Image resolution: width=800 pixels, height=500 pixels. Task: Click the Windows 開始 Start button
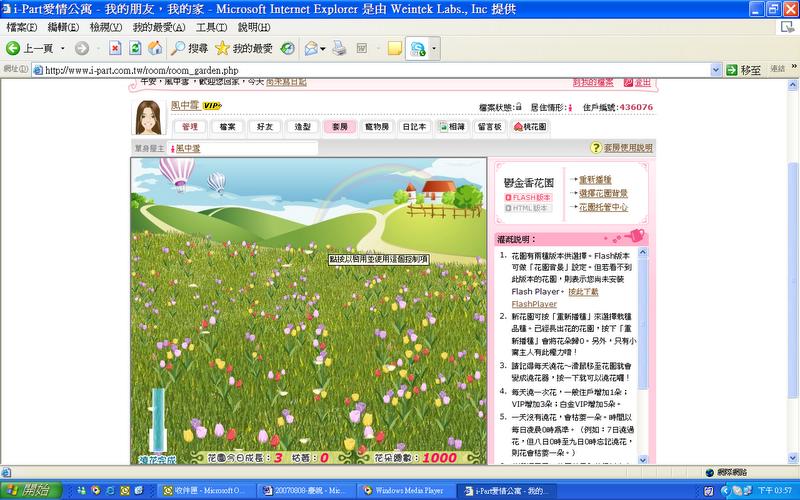(x=30, y=490)
